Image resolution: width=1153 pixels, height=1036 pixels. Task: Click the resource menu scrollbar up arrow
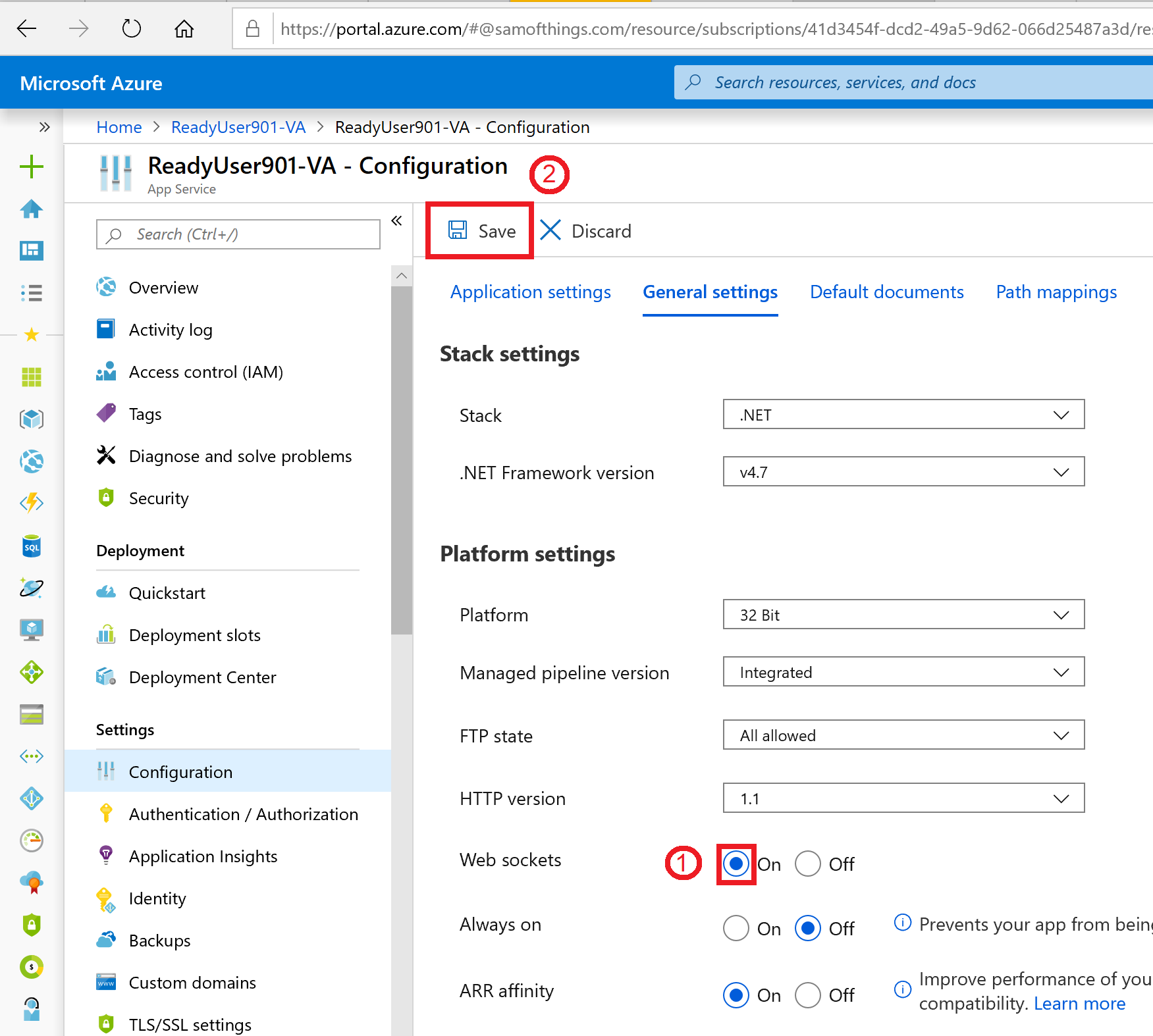coord(402,276)
